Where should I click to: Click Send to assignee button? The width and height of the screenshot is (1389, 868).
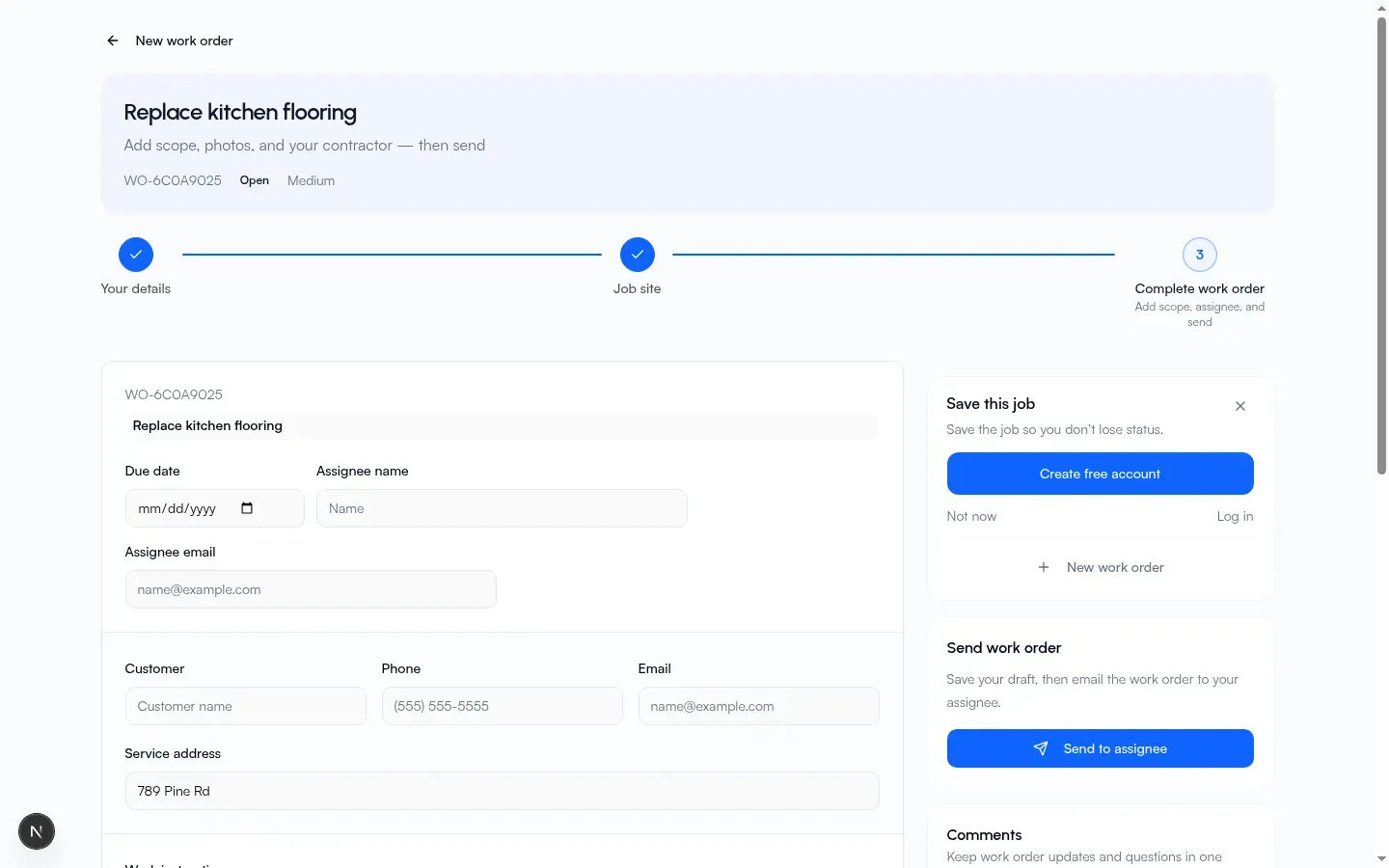pos(1101,748)
